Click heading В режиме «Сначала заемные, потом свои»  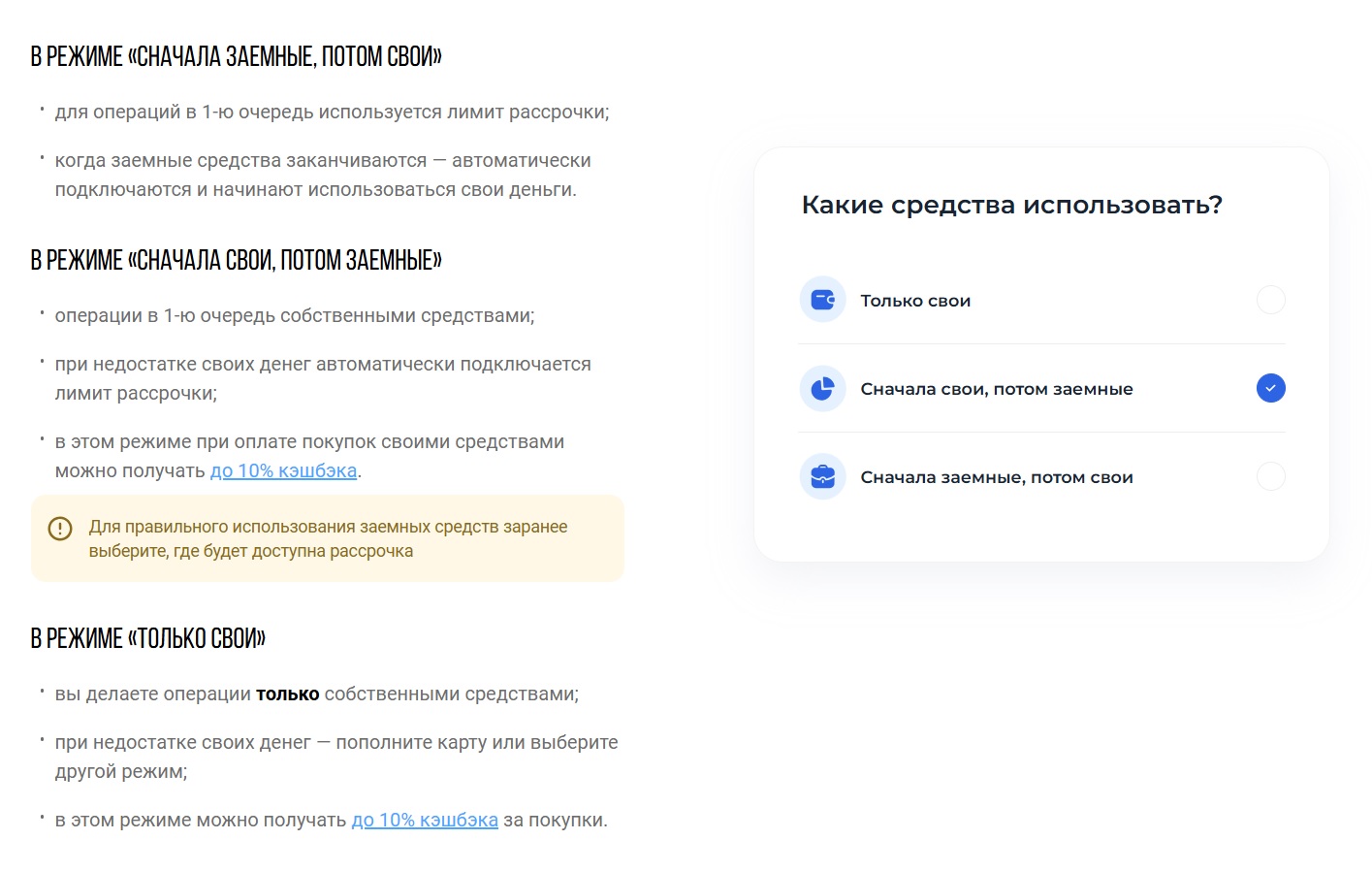[236, 56]
